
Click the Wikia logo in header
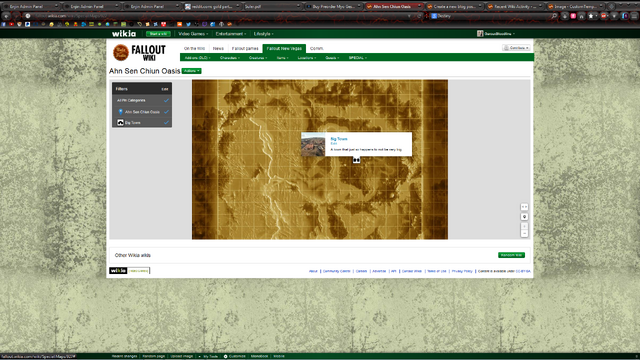(x=124, y=33)
